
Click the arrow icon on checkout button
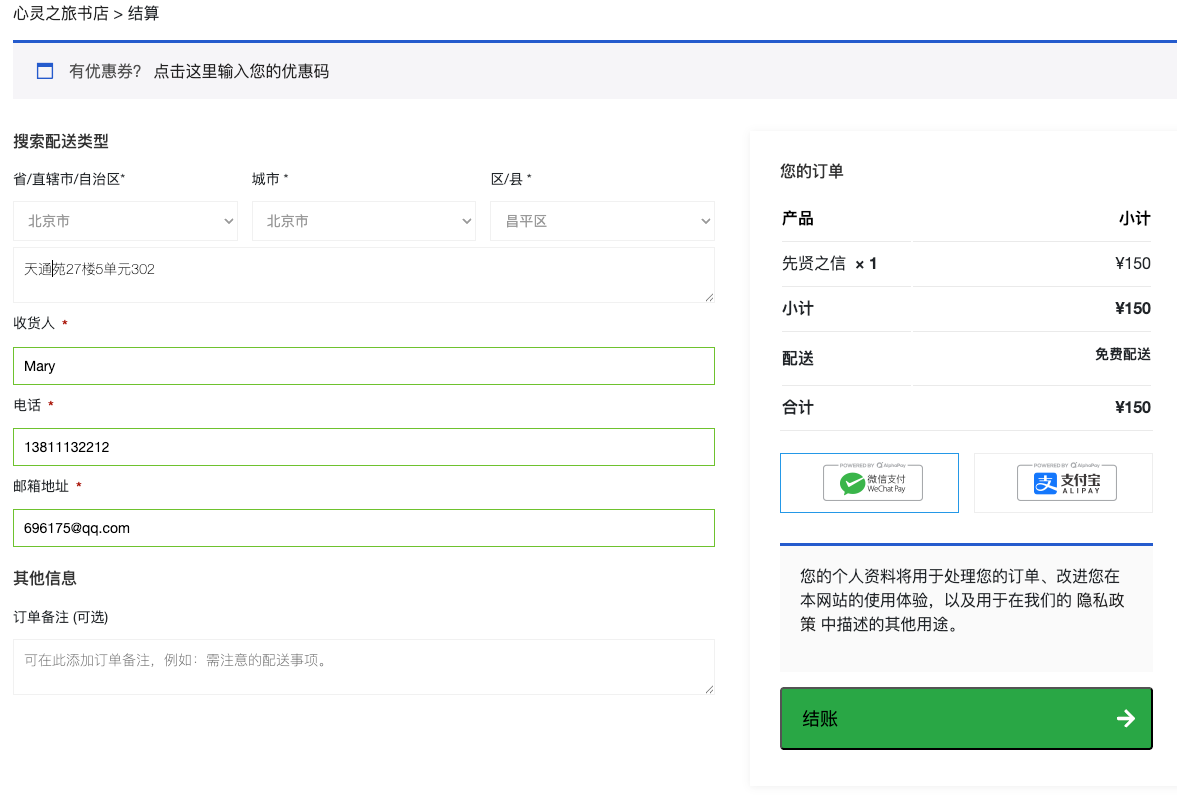pyautogui.click(x=1125, y=718)
